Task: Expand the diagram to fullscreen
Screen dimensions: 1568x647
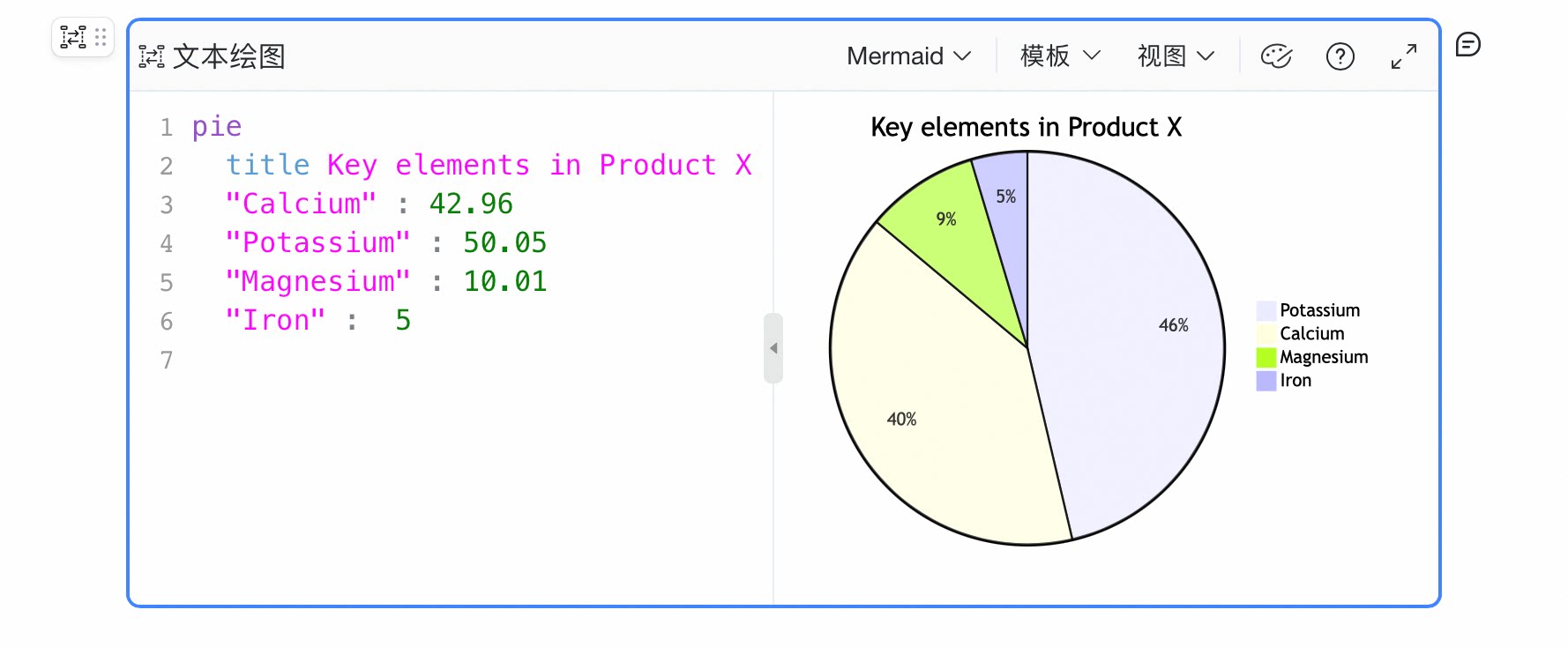Action: coord(1404,56)
